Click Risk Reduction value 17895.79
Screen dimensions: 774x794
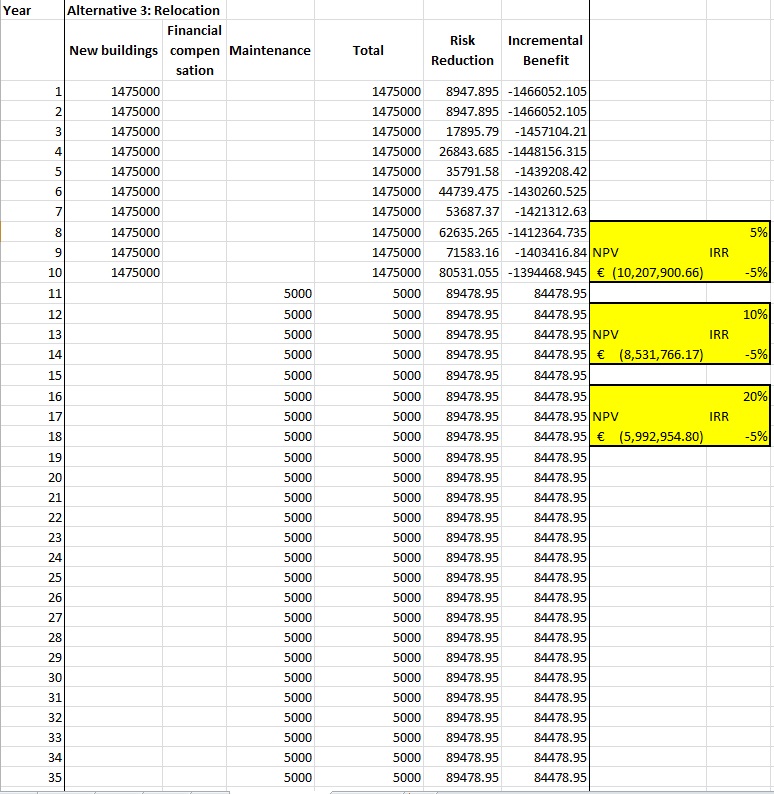tap(463, 131)
